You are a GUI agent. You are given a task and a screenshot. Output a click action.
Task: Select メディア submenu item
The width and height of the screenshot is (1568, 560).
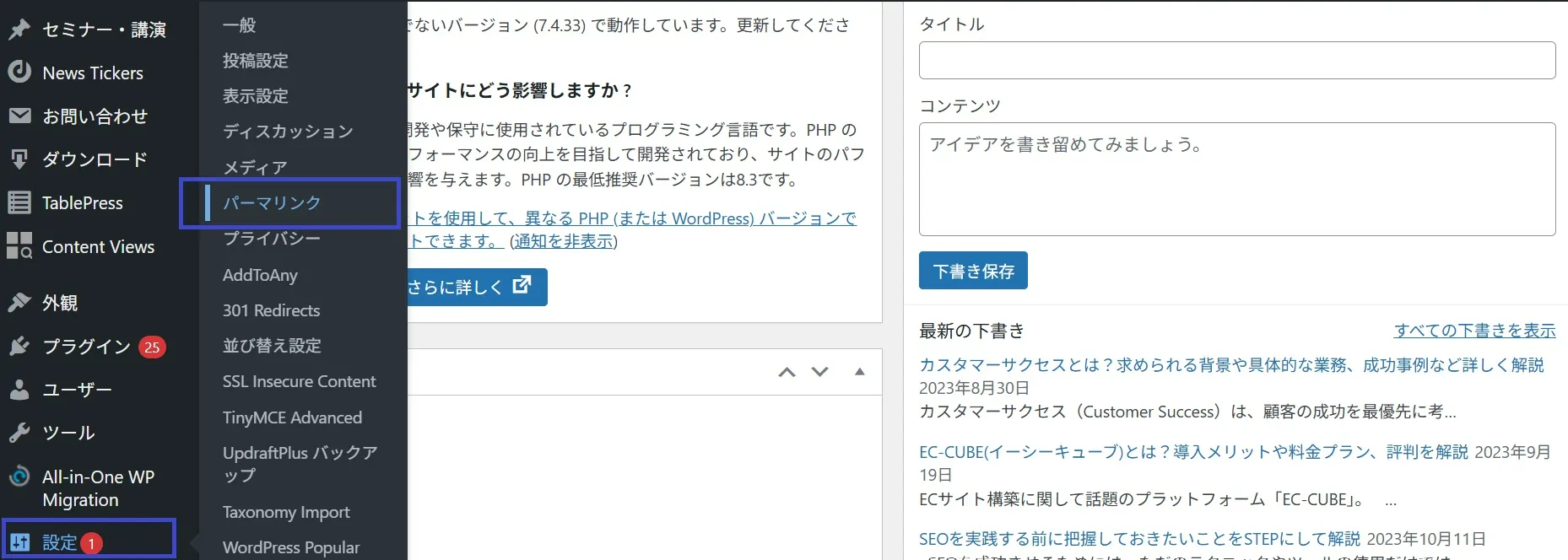pyautogui.click(x=255, y=167)
